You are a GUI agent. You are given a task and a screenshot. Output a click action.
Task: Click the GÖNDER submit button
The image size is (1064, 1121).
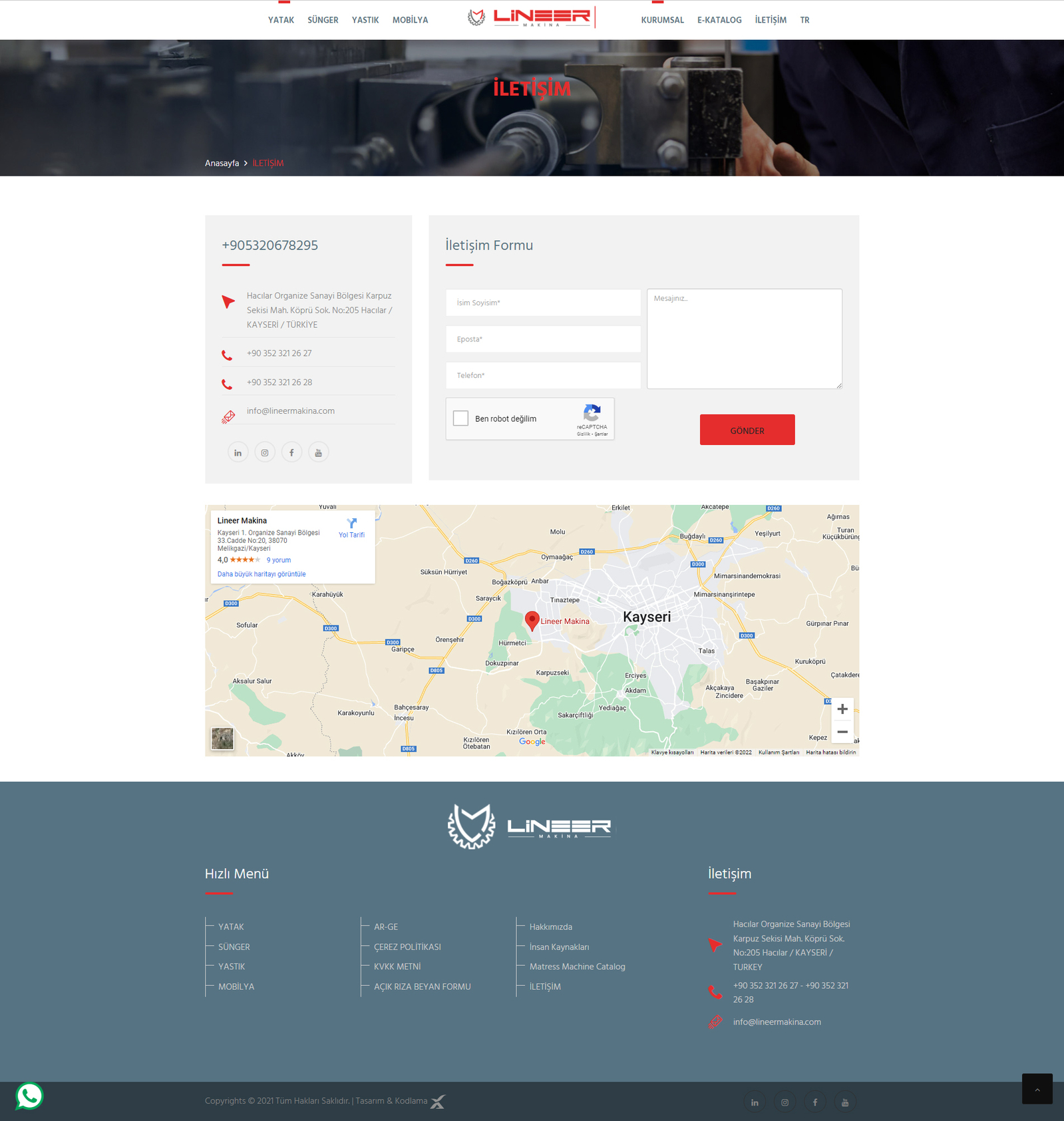(747, 430)
